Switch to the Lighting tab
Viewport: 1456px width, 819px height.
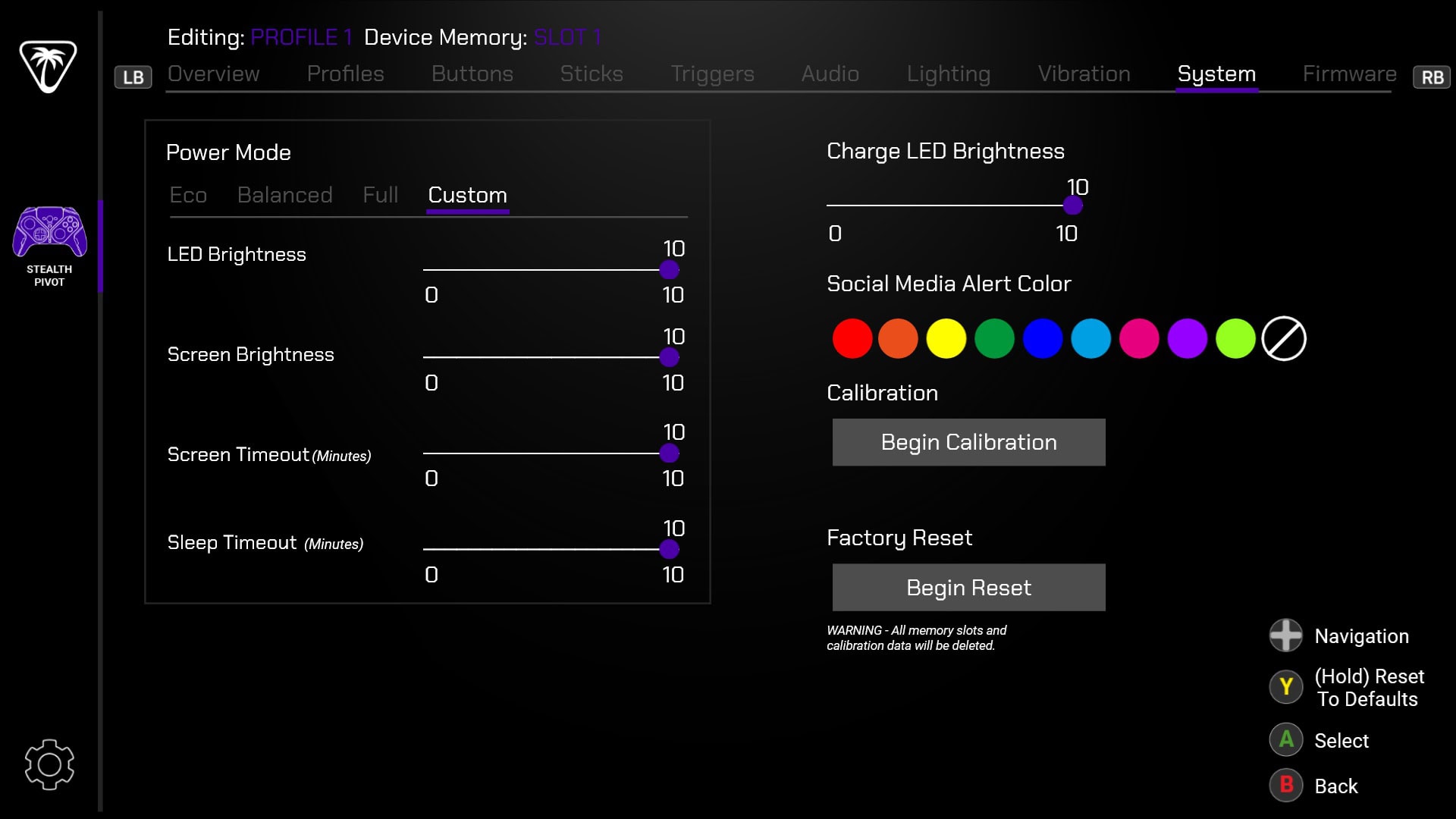(x=948, y=74)
